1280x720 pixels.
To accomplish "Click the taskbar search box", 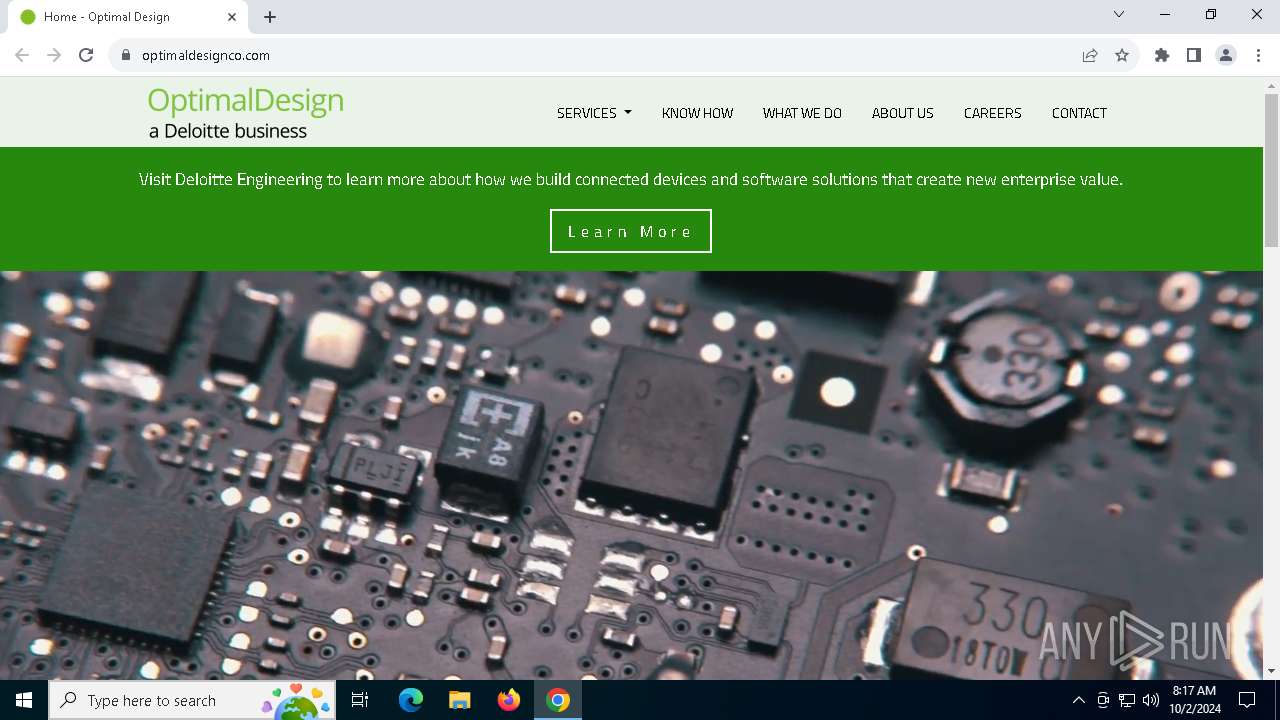I will click(192, 700).
